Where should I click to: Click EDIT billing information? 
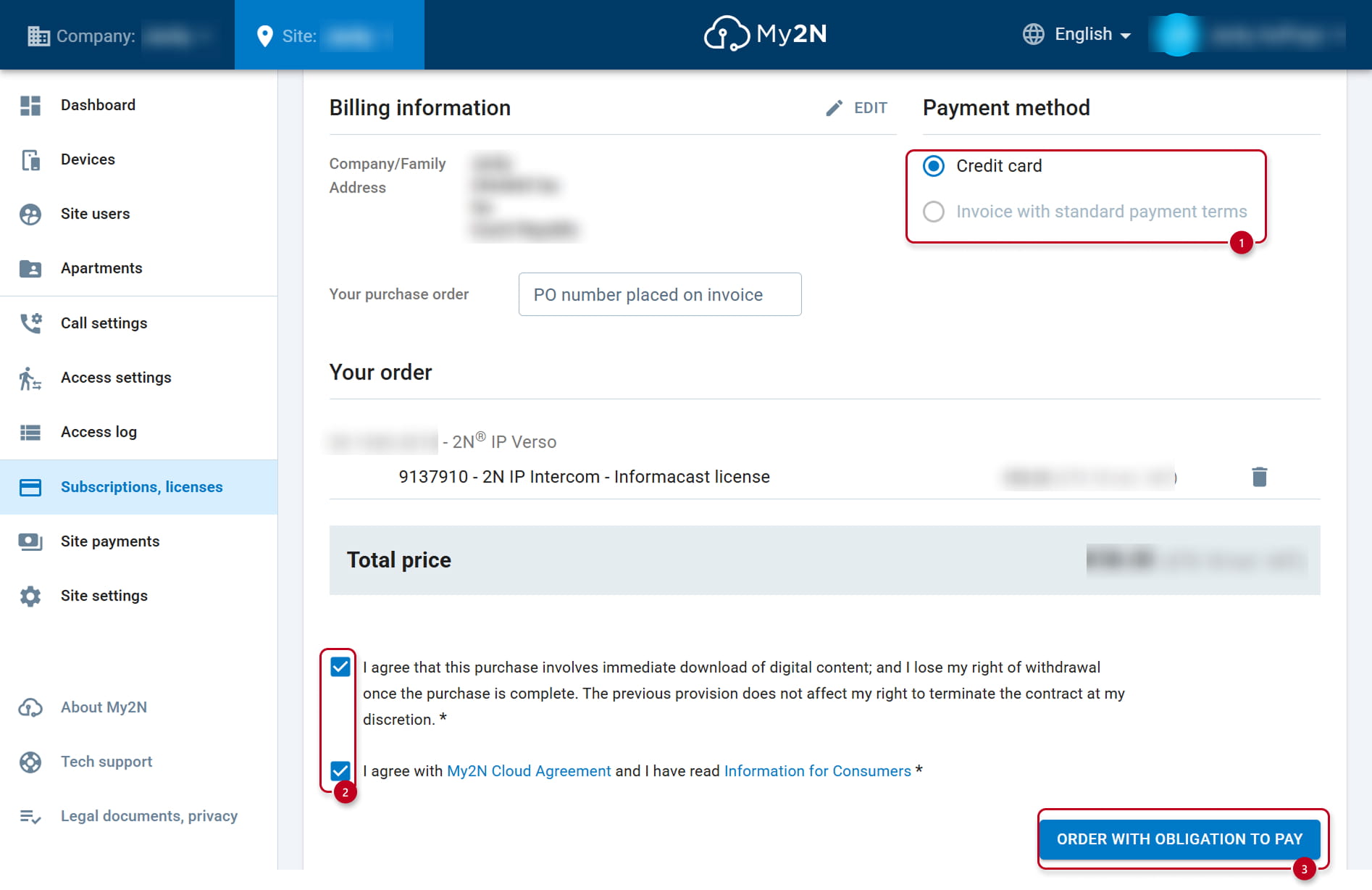pos(856,108)
